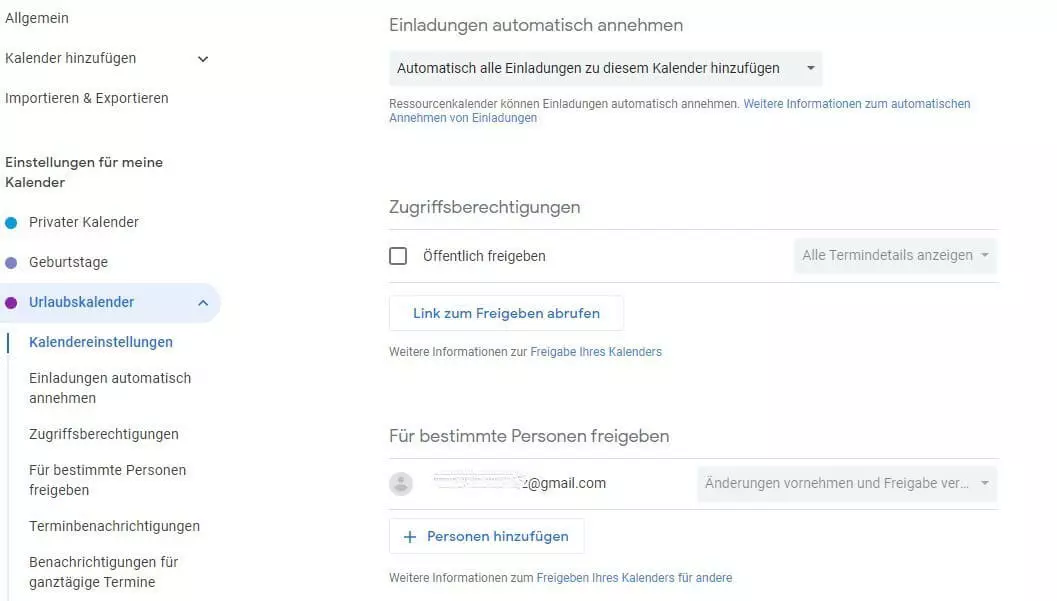Expand the Kalender hinzufügen chevron
Viewport: 1057px width, 601px height.
pyautogui.click(x=203, y=59)
